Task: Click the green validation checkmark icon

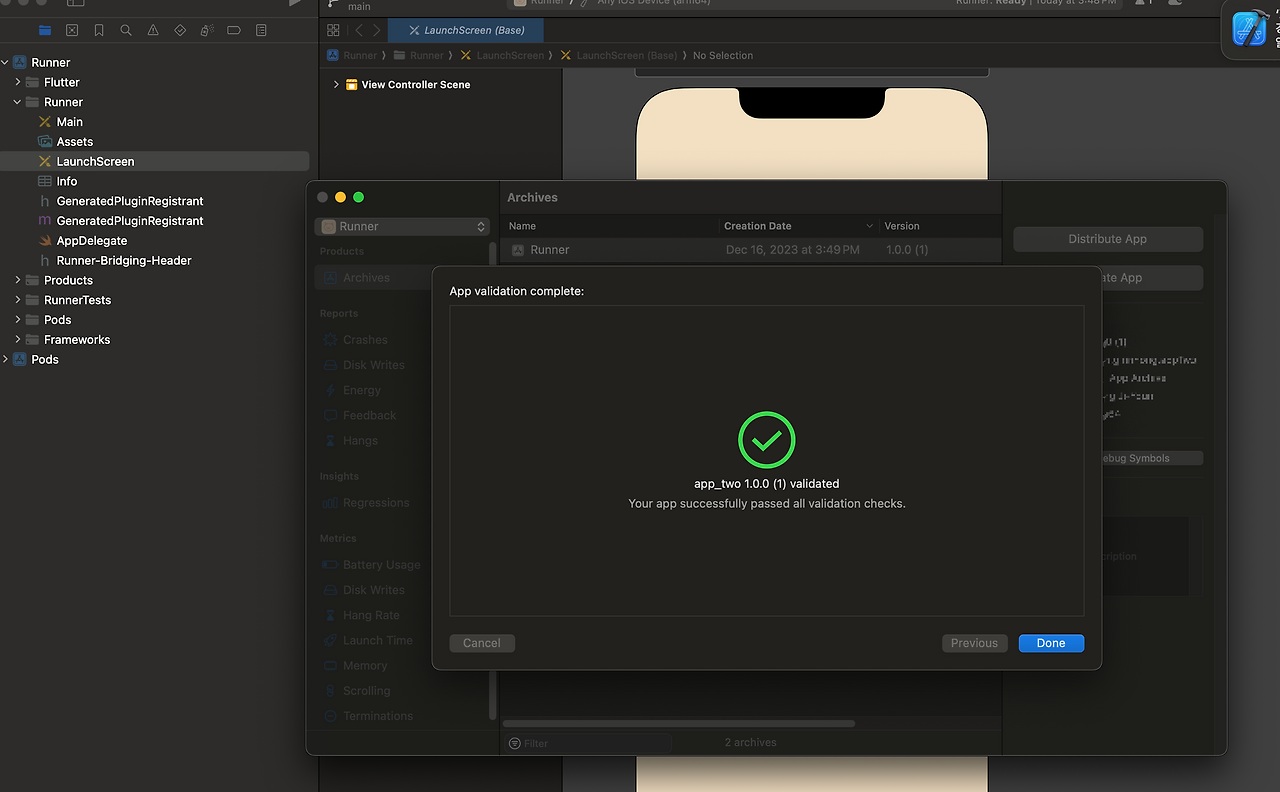Action: click(x=766, y=441)
